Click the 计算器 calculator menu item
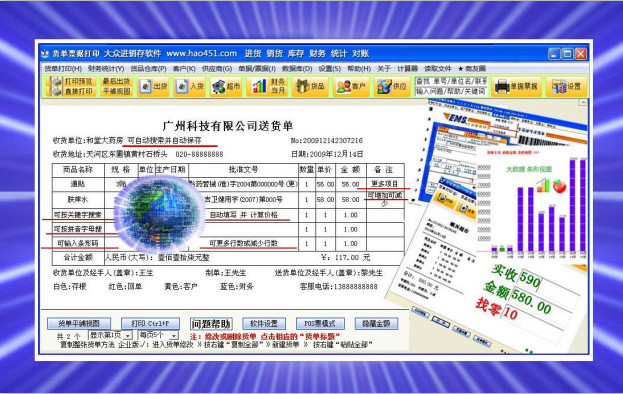623x394 pixels. (407, 69)
